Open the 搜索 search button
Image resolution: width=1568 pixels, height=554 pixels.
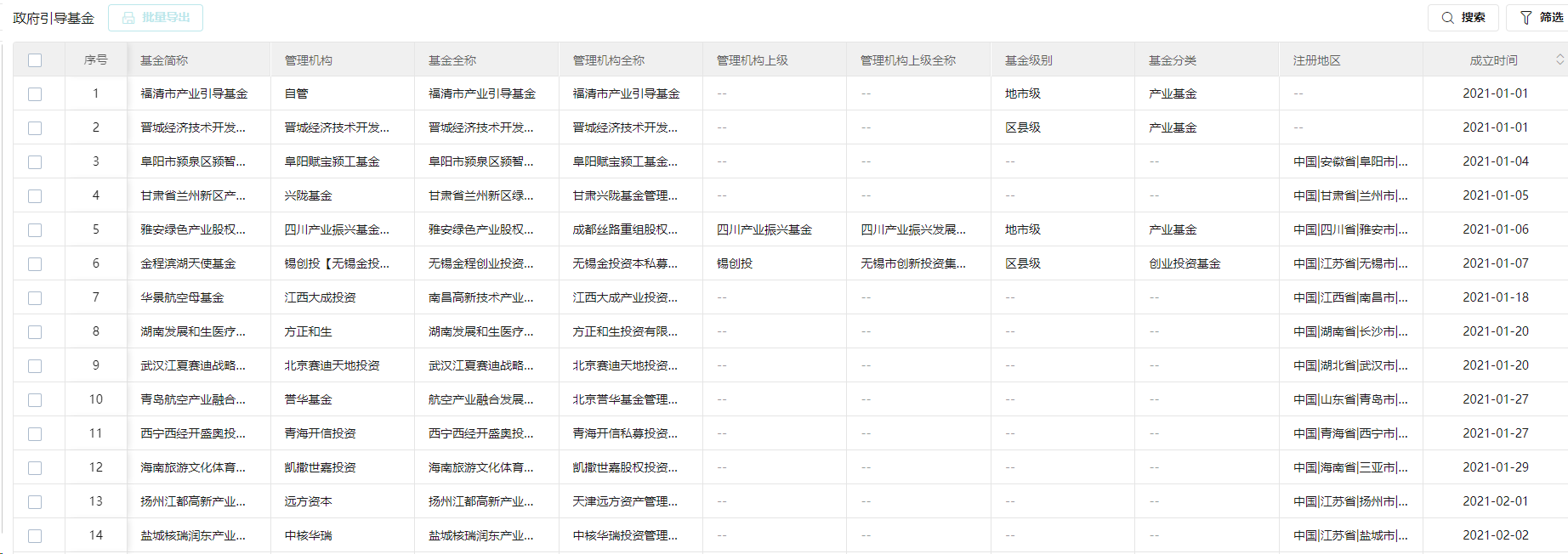1463,18
